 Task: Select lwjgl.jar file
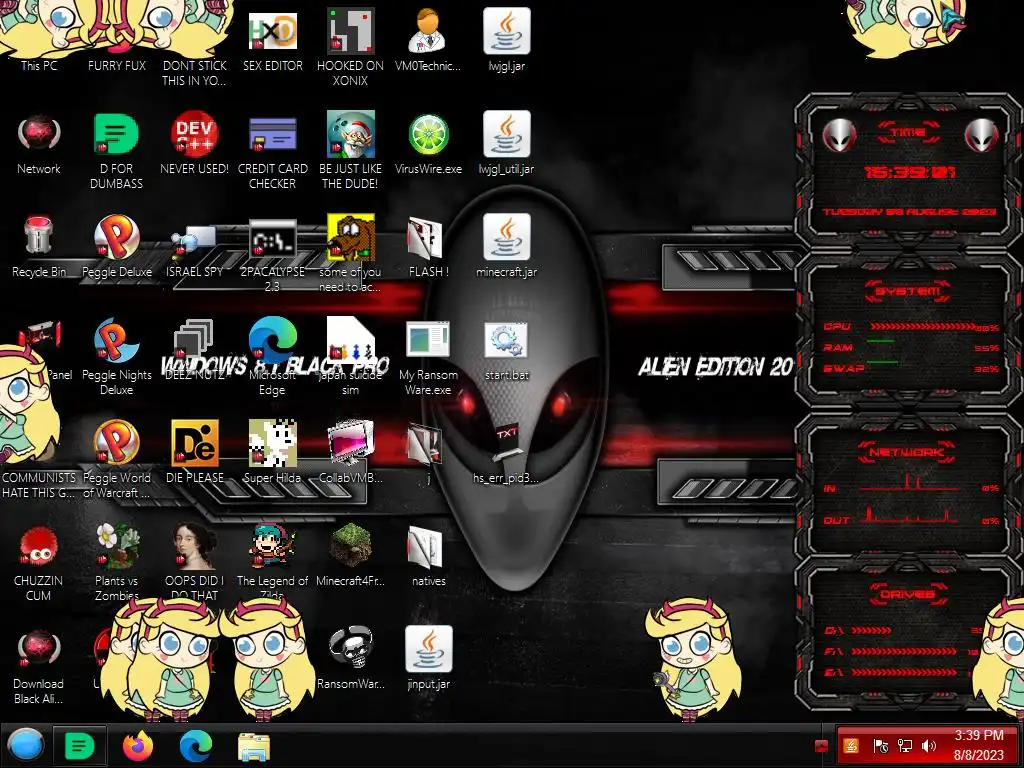point(506,39)
